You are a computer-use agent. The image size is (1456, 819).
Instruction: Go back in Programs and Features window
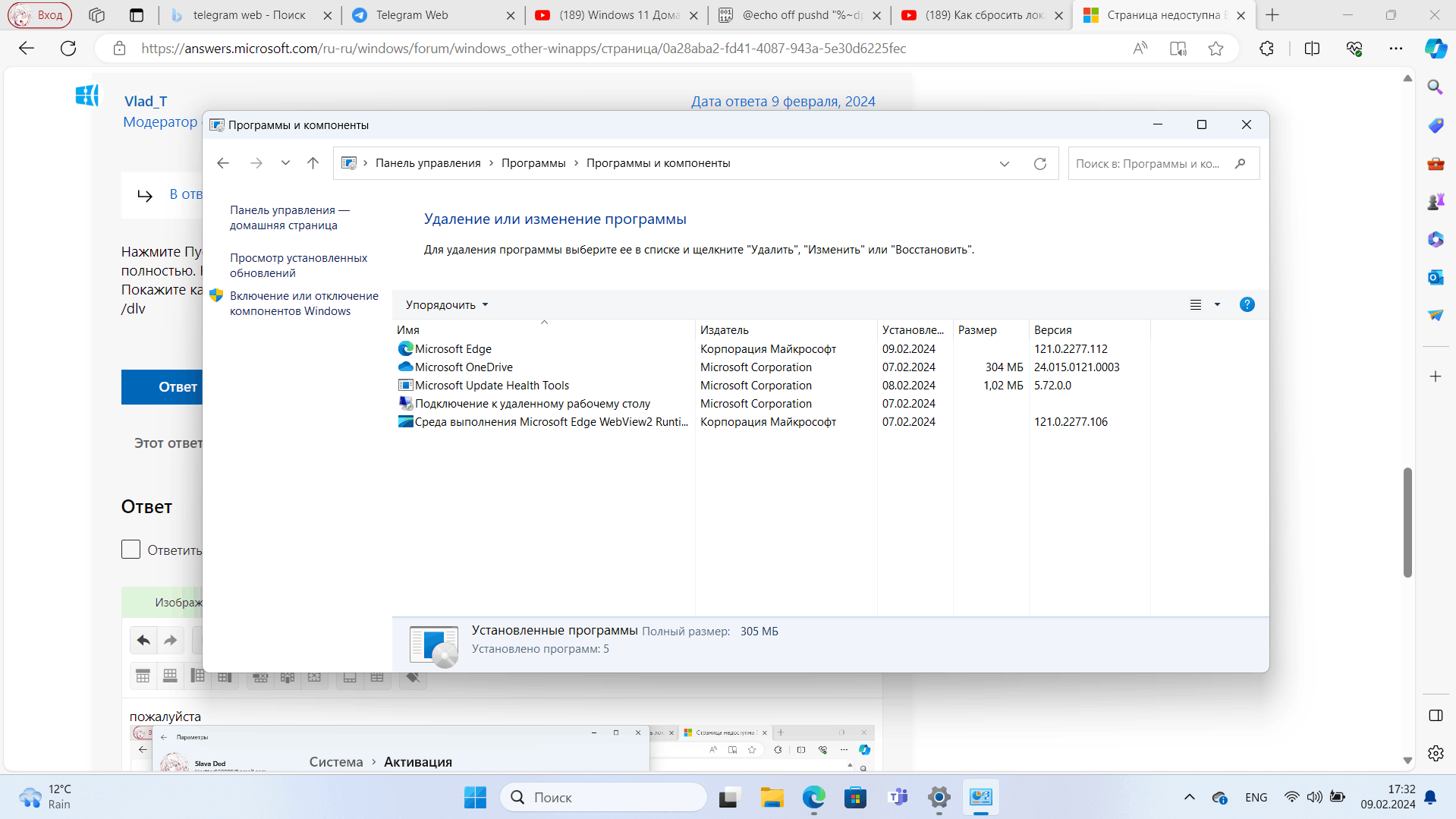[223, 163]
